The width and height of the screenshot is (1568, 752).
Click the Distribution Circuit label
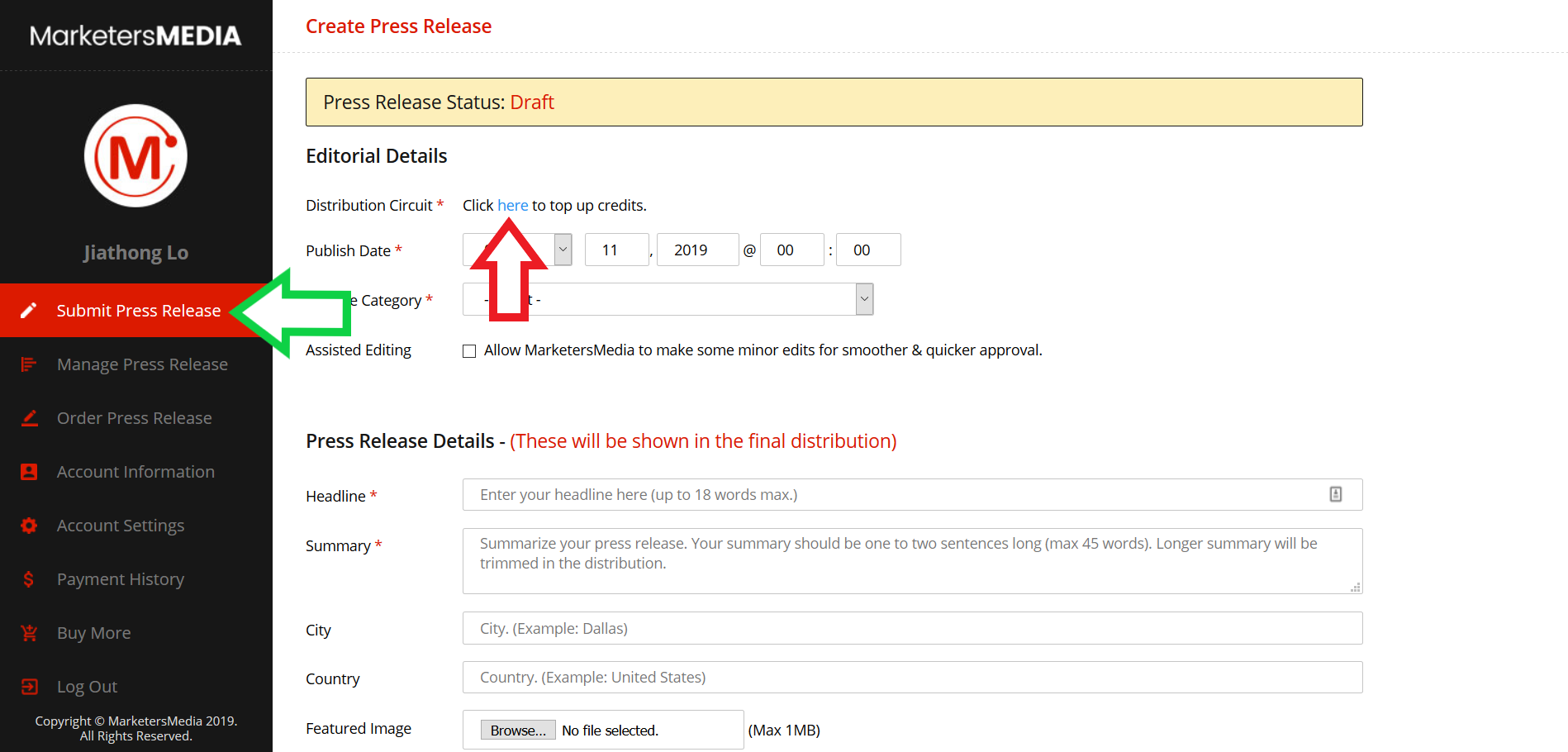(x=369, y=205)
